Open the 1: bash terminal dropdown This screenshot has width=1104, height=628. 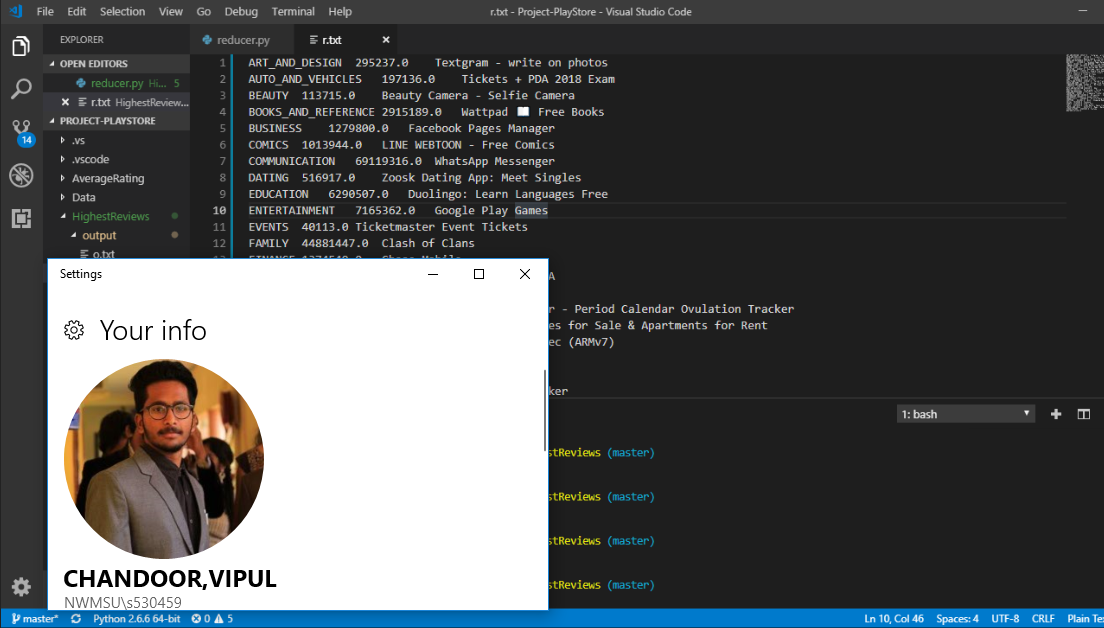click(966, 414)
